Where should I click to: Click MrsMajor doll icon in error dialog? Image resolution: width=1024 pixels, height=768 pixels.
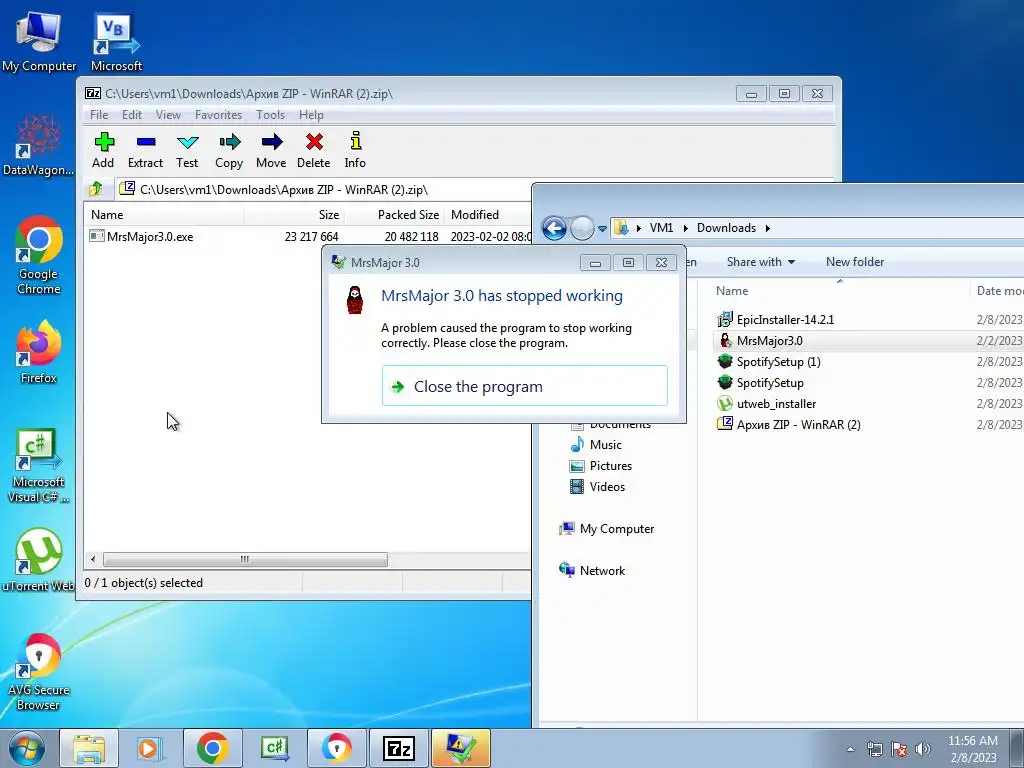click(355, 300)
